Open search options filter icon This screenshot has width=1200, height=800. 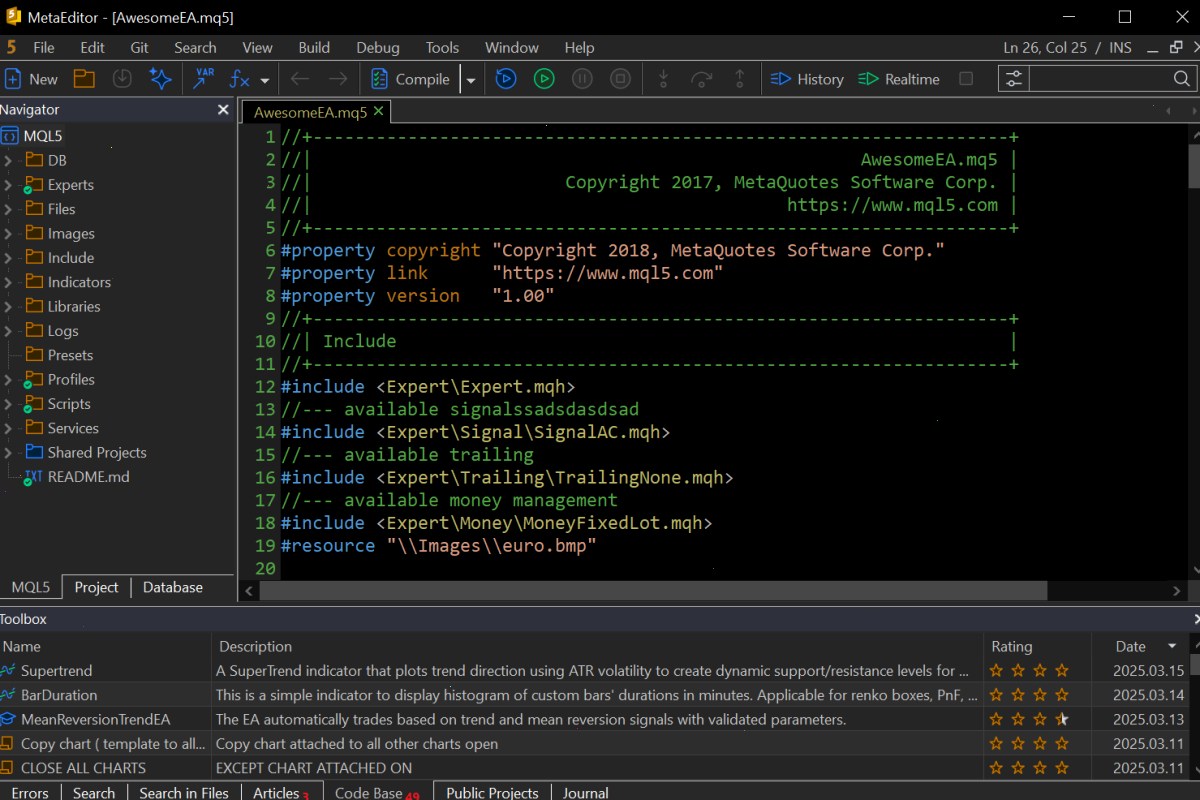tap(1013, 79)
